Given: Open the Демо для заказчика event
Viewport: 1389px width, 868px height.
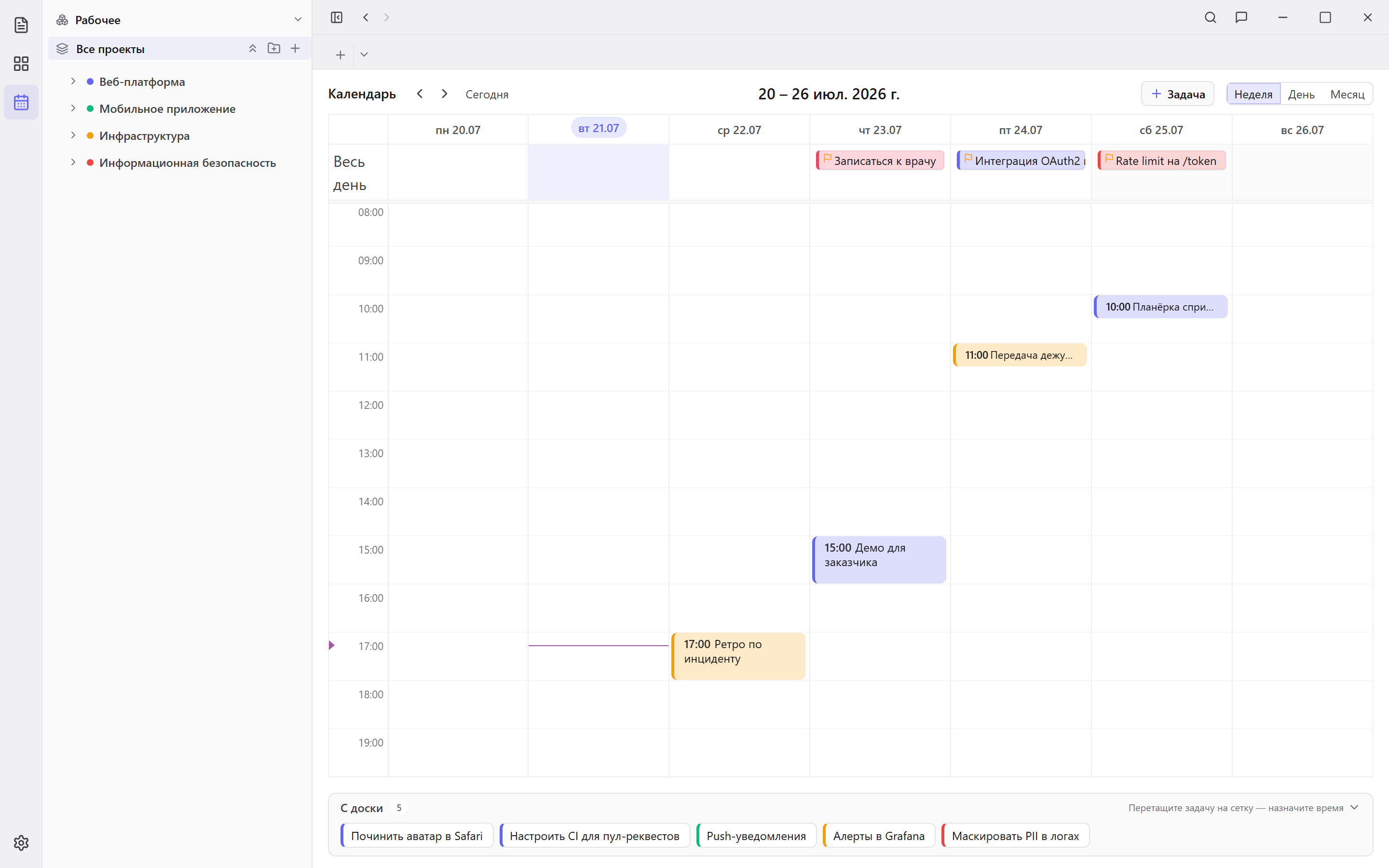Looking at the screenshot, I should (x=879, y=560).
